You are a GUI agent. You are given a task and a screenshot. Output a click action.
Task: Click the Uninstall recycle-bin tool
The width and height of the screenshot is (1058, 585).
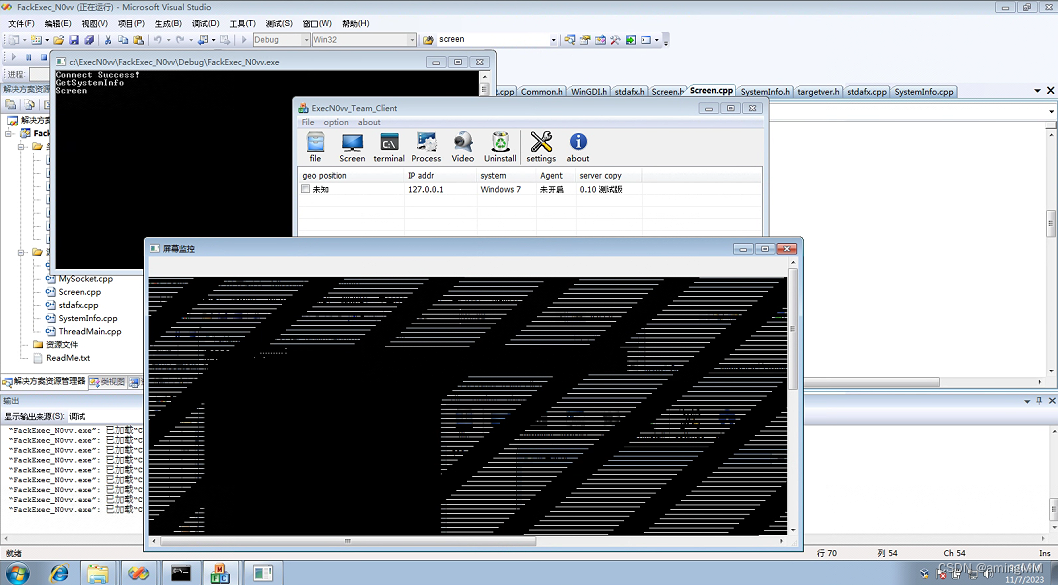coord(500,147)
